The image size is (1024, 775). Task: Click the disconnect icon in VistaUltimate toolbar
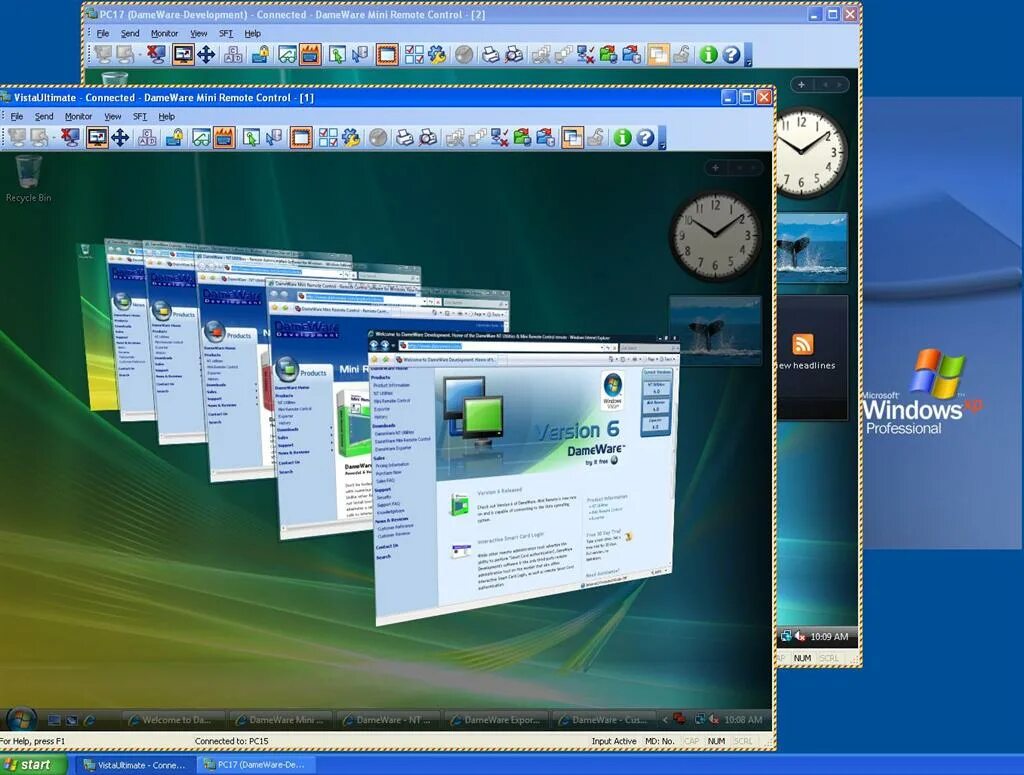(x=69, y=138)
